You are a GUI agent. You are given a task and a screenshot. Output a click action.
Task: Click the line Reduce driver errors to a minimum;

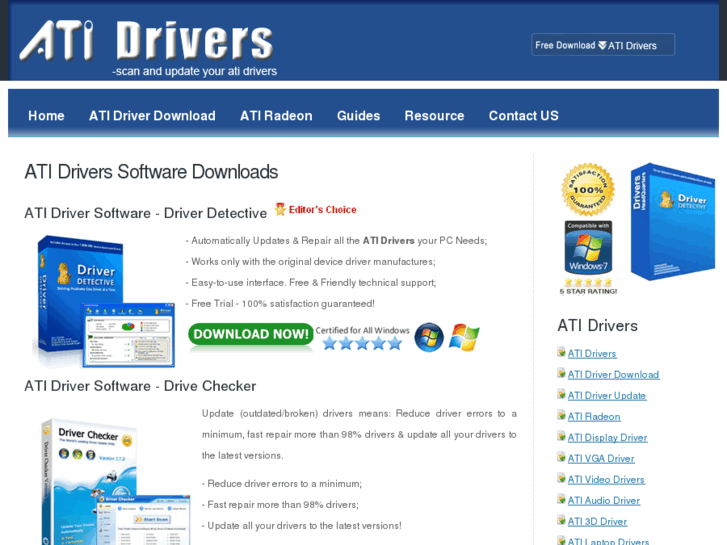281,483
